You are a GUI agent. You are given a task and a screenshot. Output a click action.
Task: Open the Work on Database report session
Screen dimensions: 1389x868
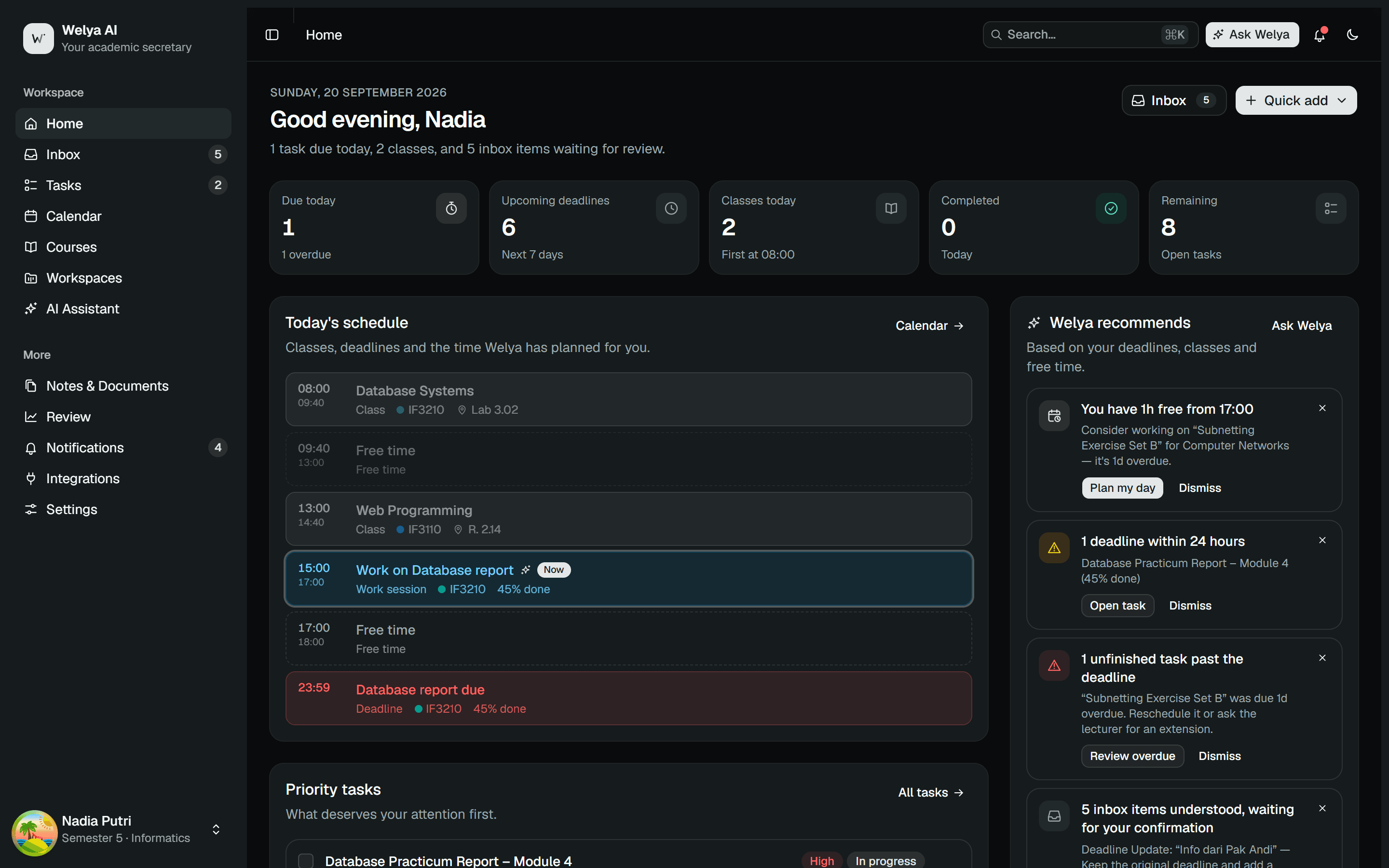click(x=628, y=579)
